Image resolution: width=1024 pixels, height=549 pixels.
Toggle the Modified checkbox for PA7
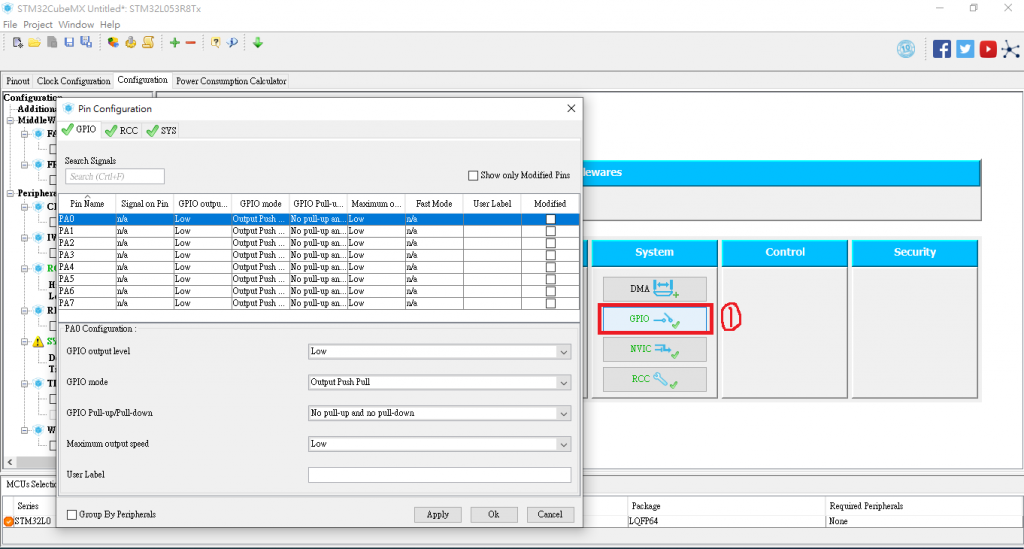(551, 303)
